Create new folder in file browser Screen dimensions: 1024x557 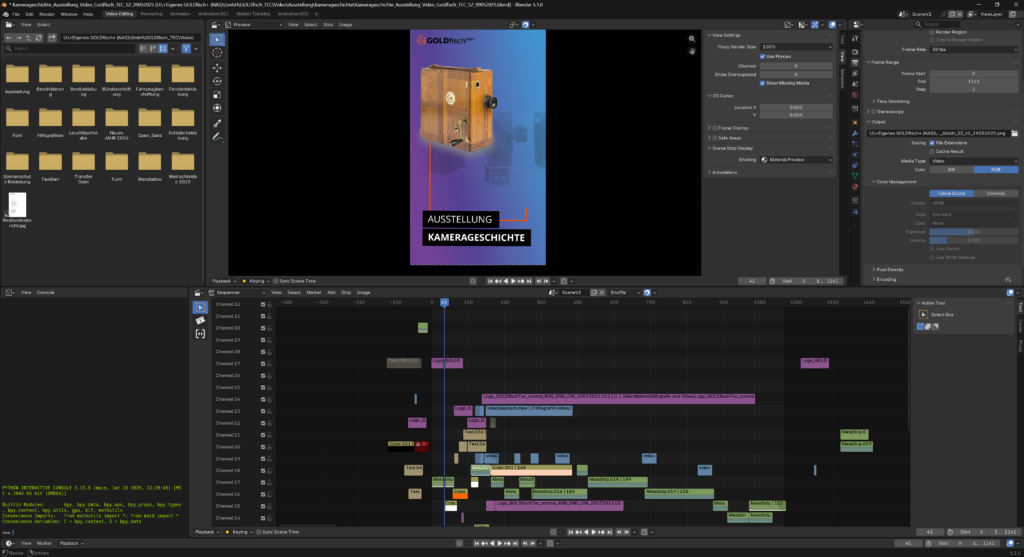(x=52, y=38)
